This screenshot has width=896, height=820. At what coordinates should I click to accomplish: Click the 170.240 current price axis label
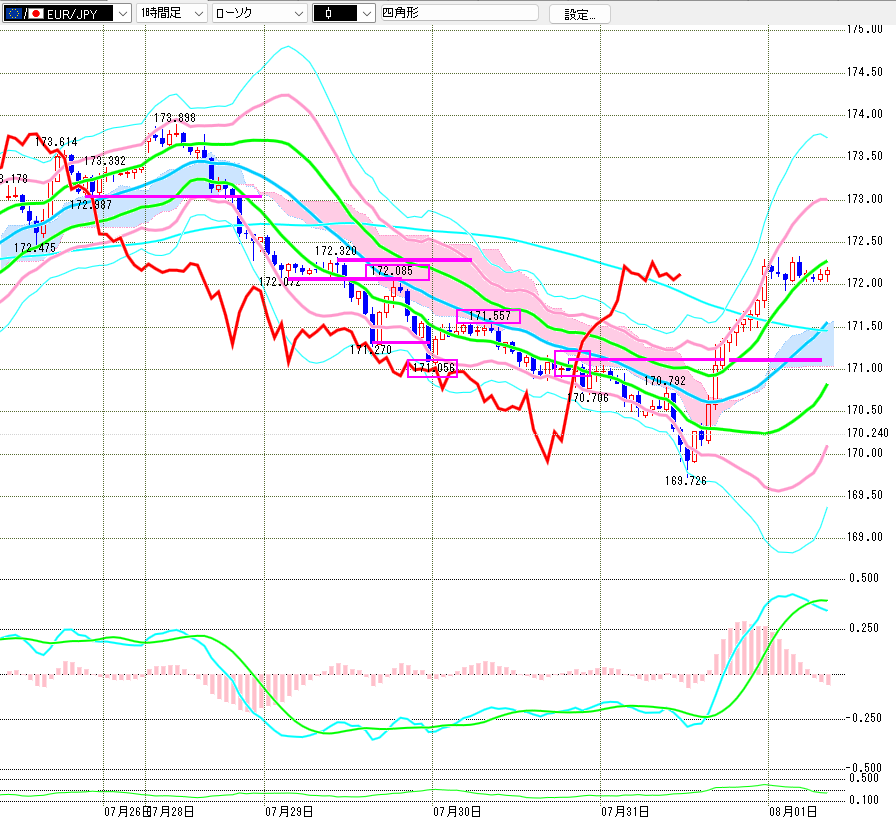coord(867,433)
